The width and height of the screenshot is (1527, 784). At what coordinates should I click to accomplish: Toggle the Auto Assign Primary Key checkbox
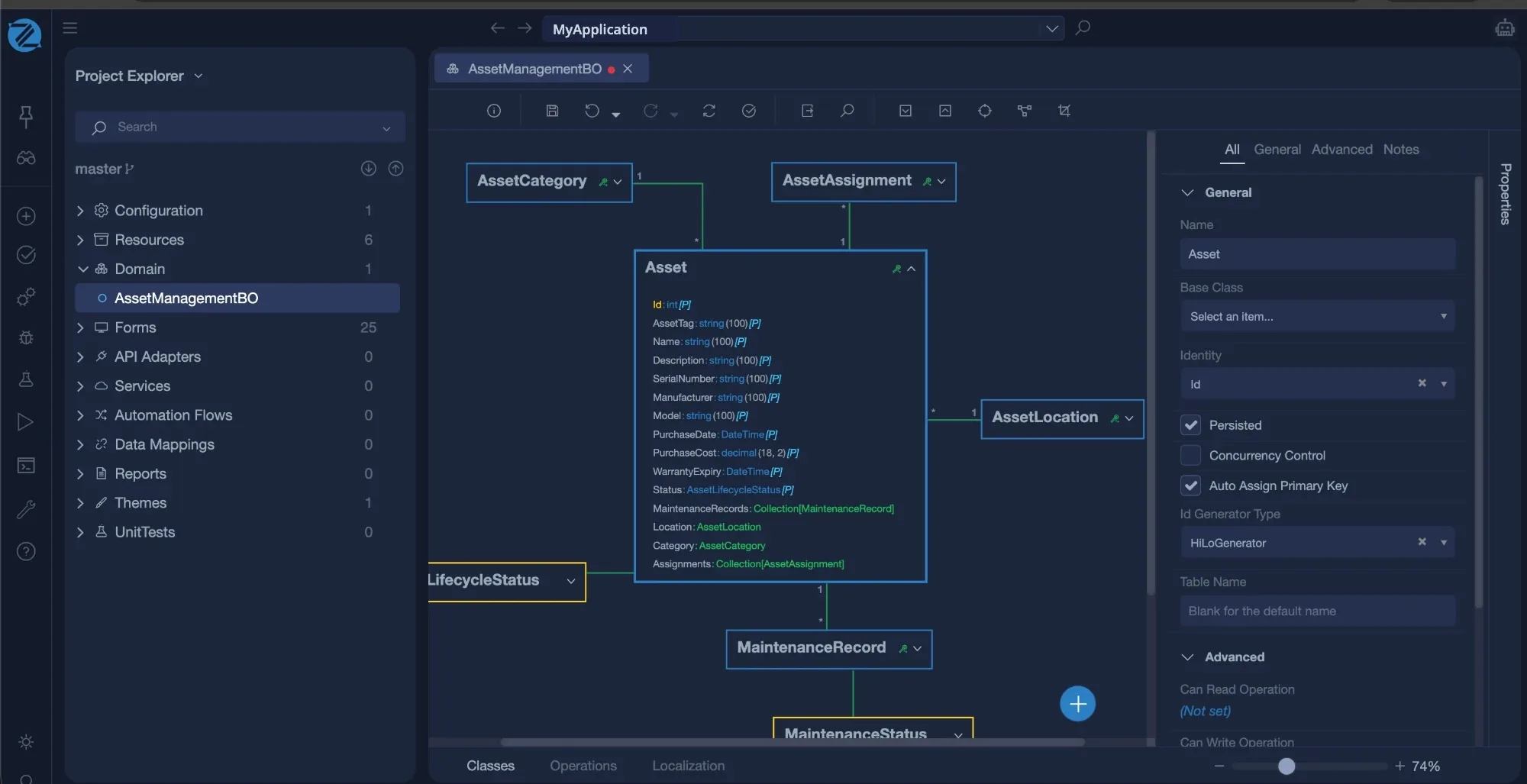click(x=1190, y=486)
